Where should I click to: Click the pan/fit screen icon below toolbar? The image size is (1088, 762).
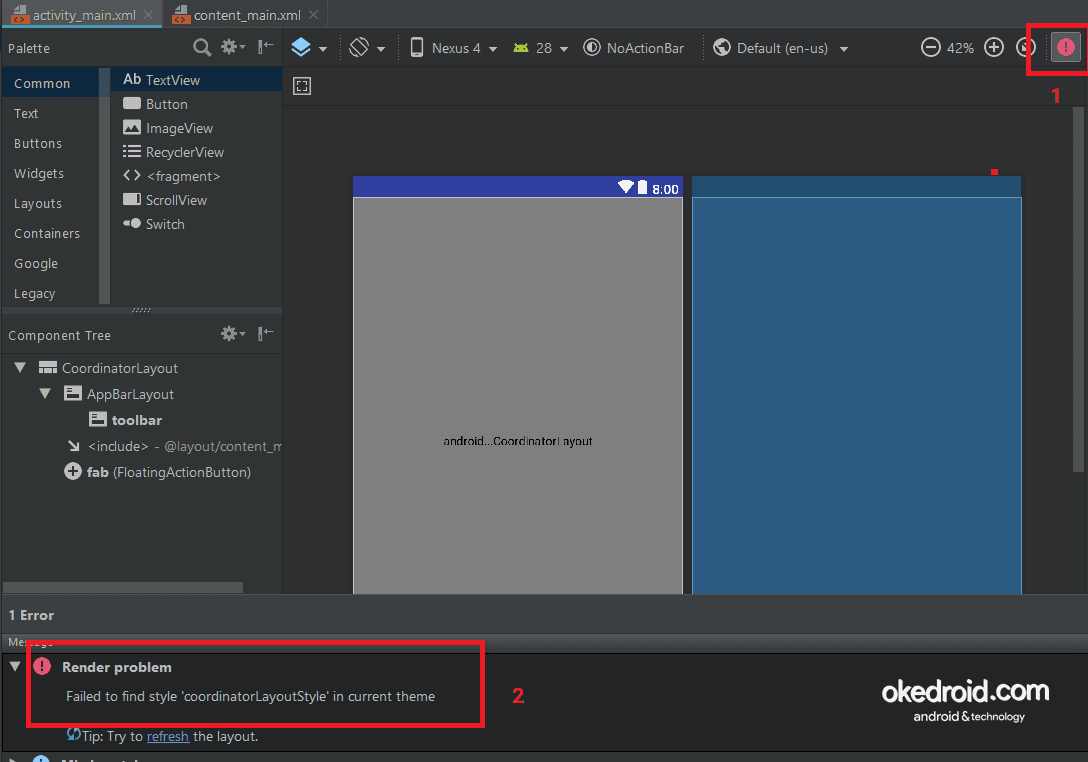click(x=302, y=86)
